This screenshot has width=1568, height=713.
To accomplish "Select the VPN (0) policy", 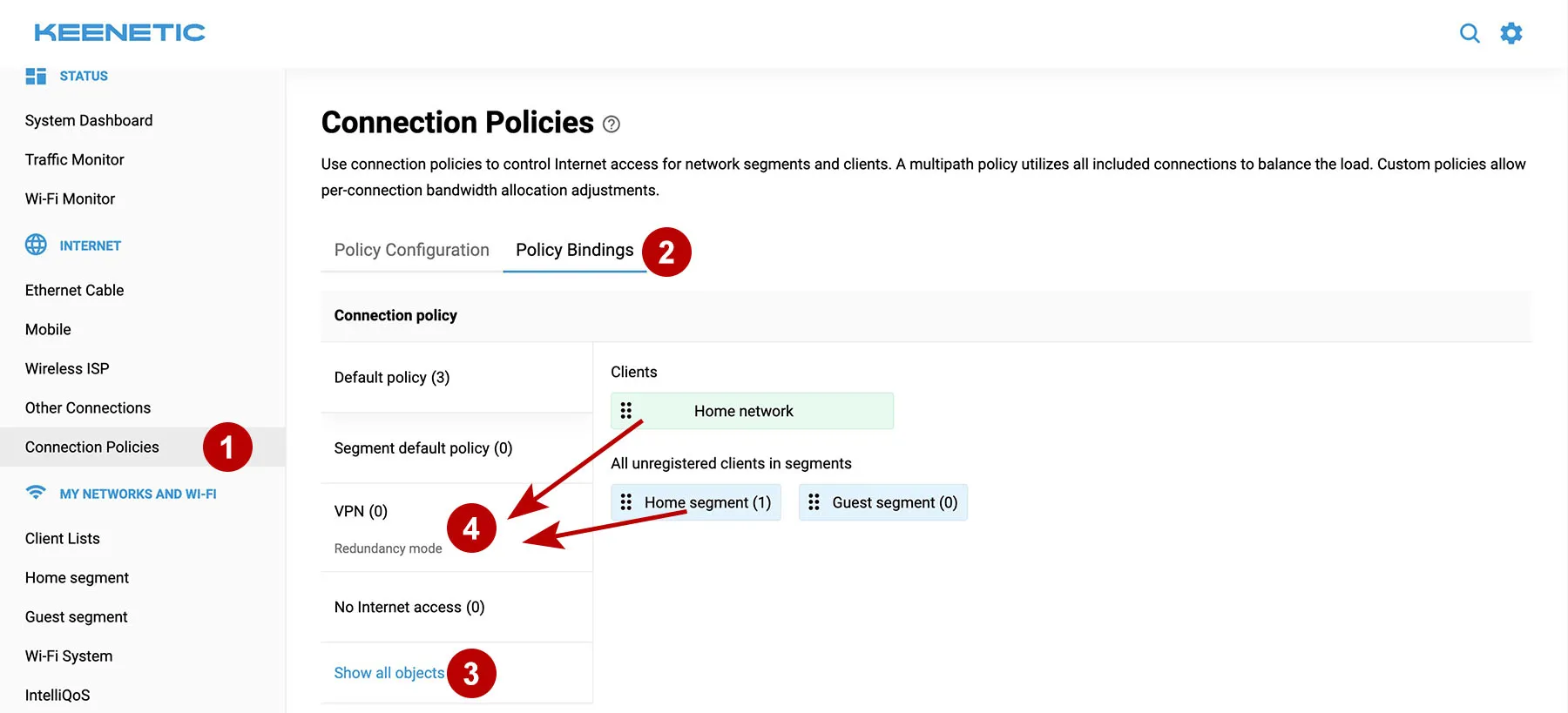I will (361, 511).
